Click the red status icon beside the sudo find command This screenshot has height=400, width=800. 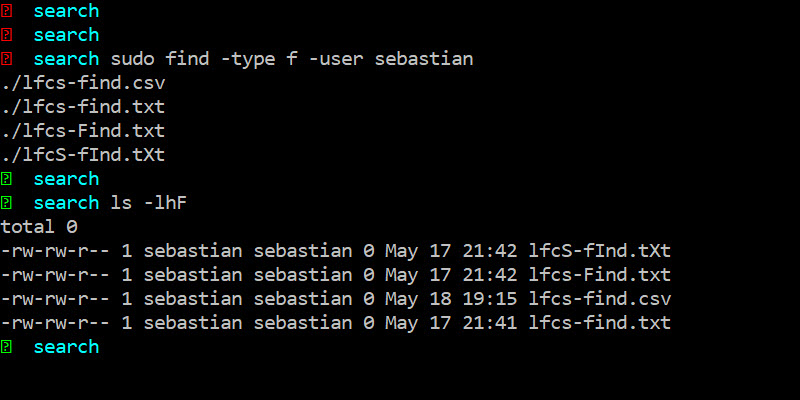coord(7,59)
